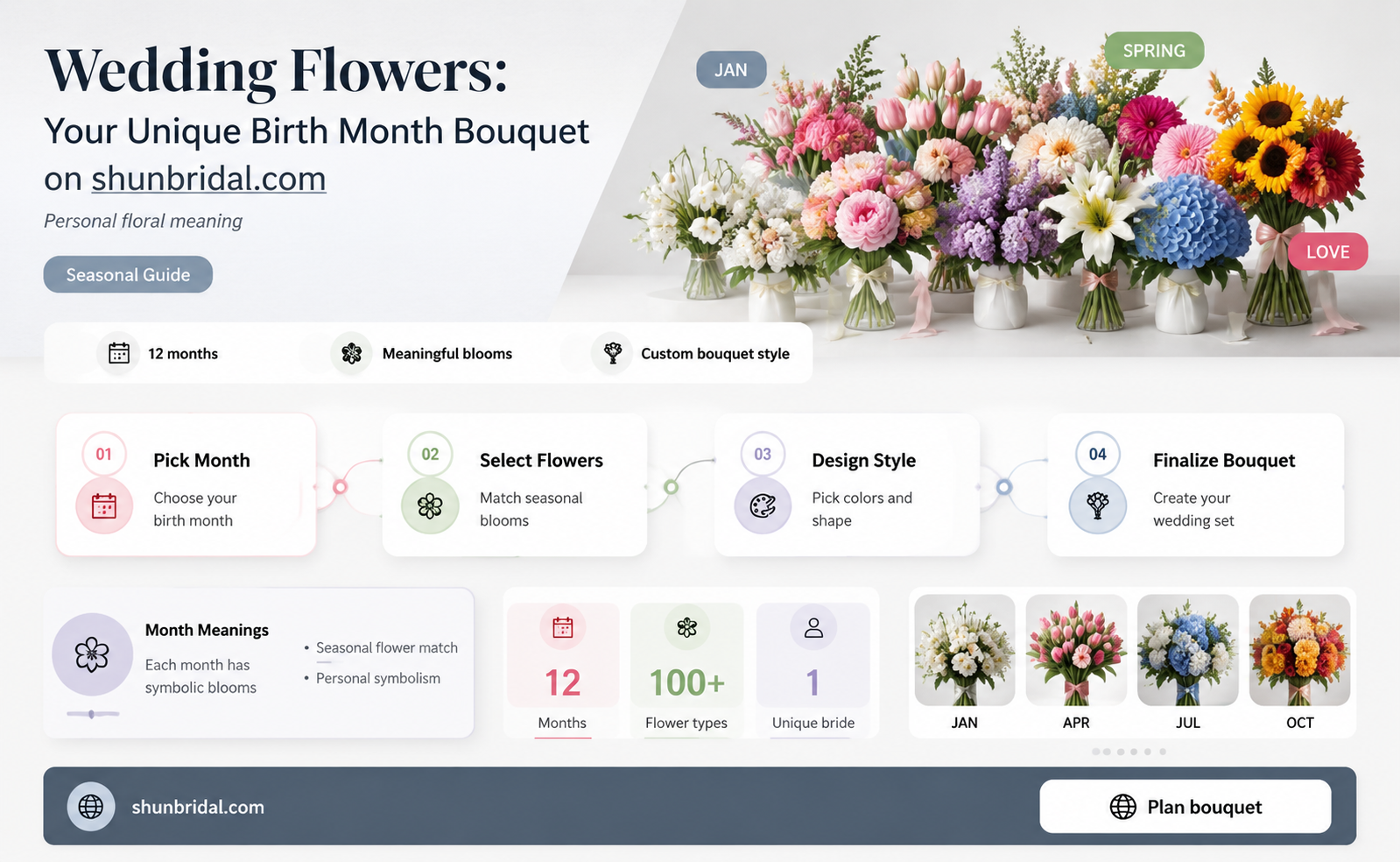Select the SPRING tag on the hero image
The height and width of the screenshot is (862, 1400).
click(x=1154, y=51)
